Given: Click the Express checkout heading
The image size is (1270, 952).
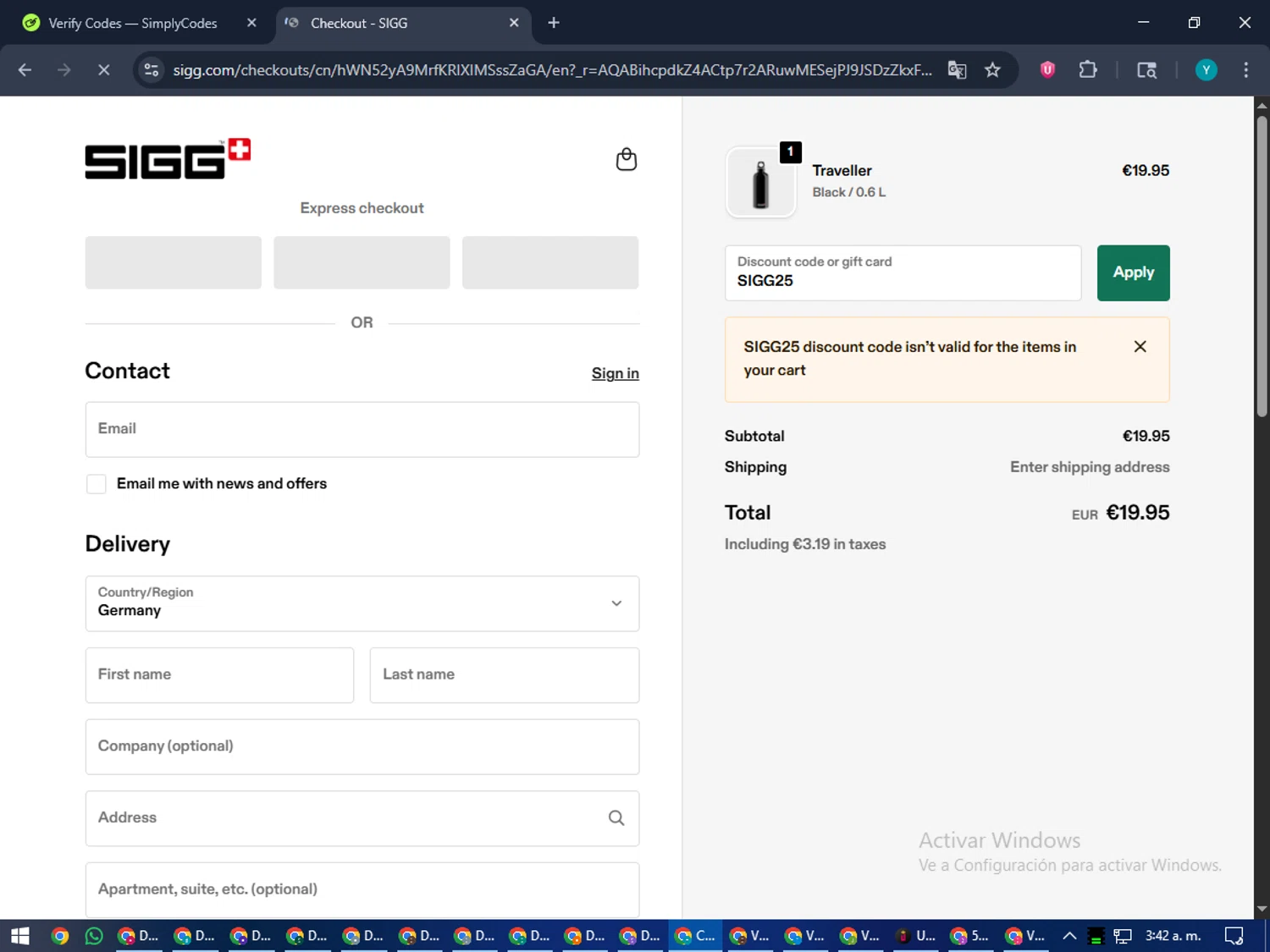Looking at the screenshot, I should click(362, 208).
